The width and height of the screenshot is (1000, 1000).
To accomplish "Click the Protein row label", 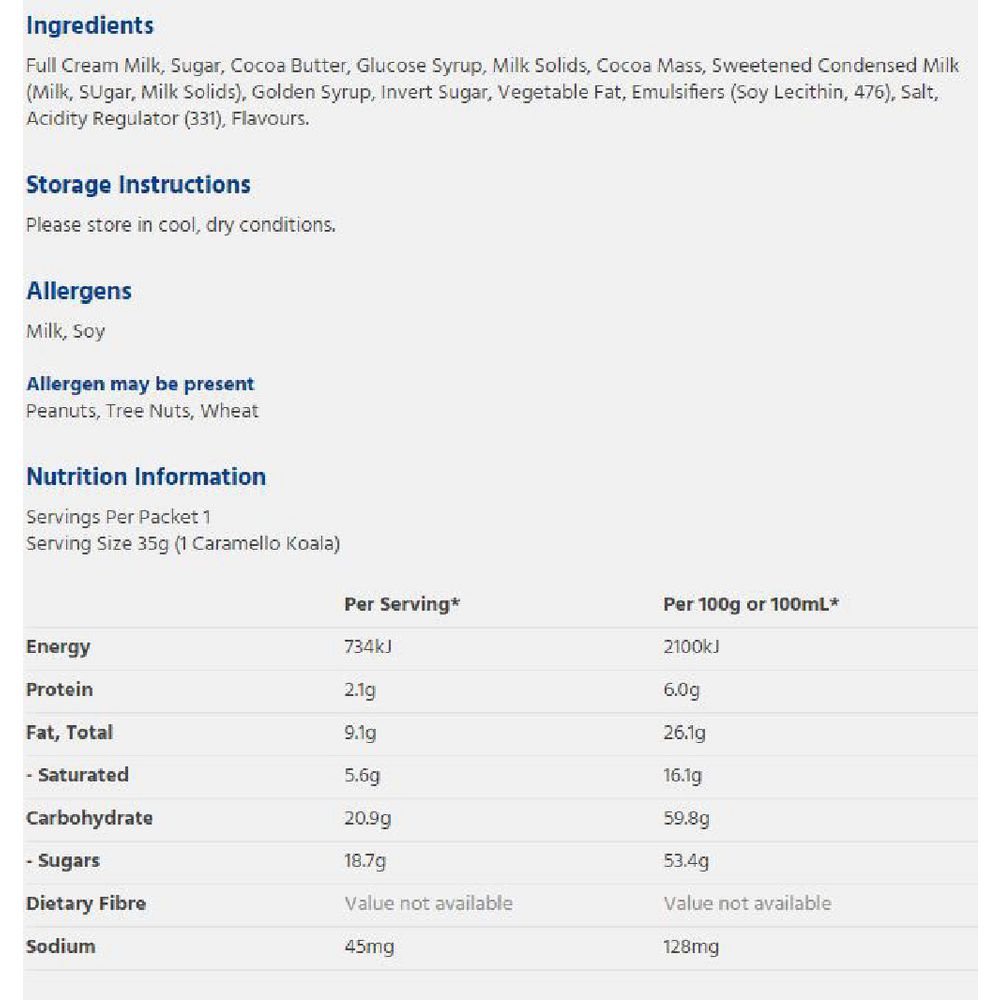I will point(59,690).
